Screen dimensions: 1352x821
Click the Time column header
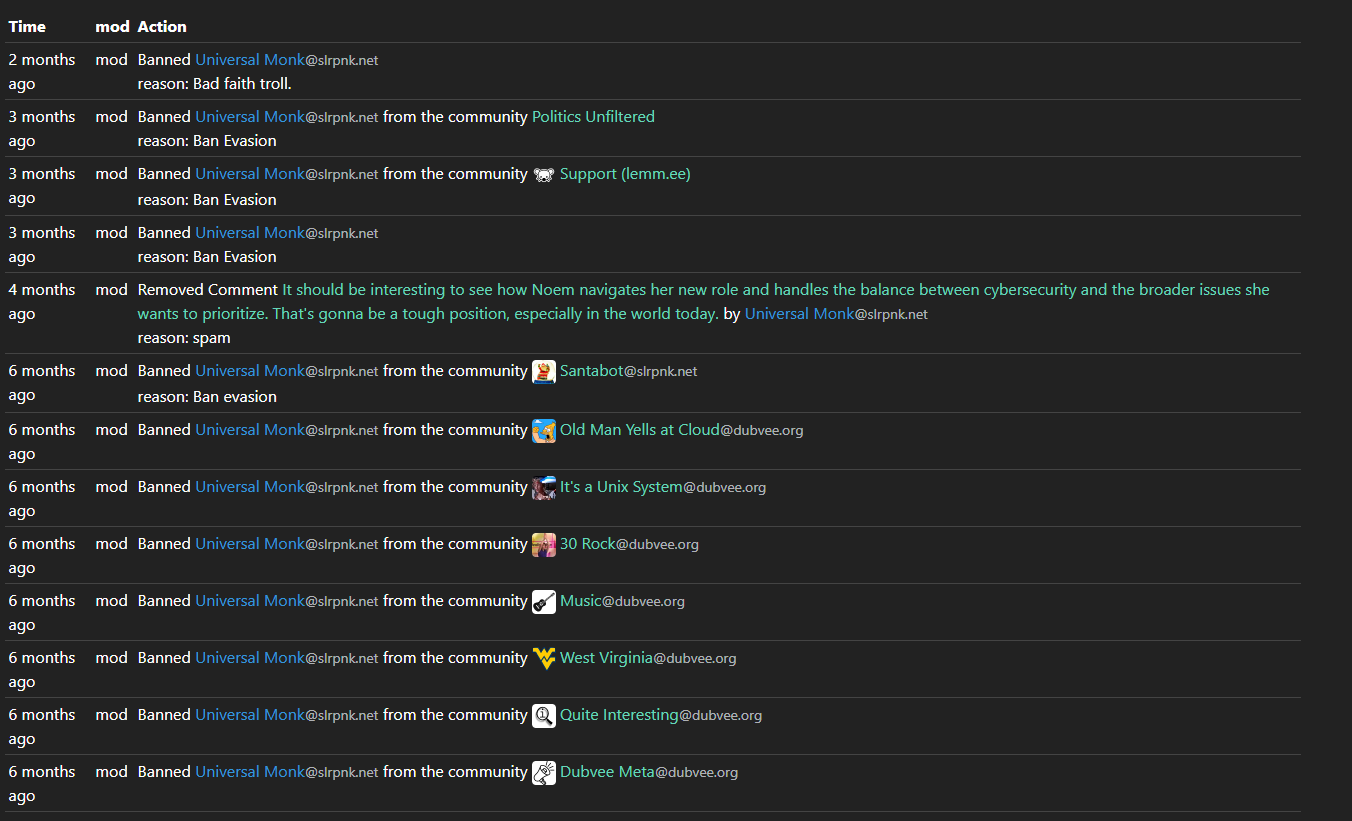[27, 26]
